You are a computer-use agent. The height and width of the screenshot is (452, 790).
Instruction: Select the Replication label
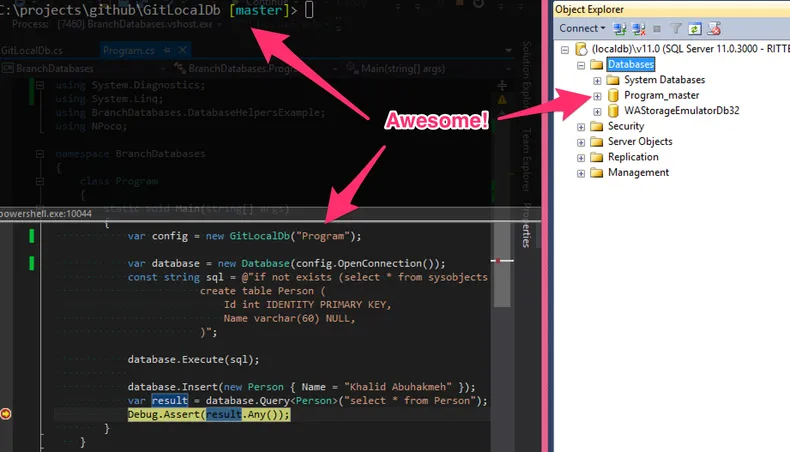(x=633, y=157)
